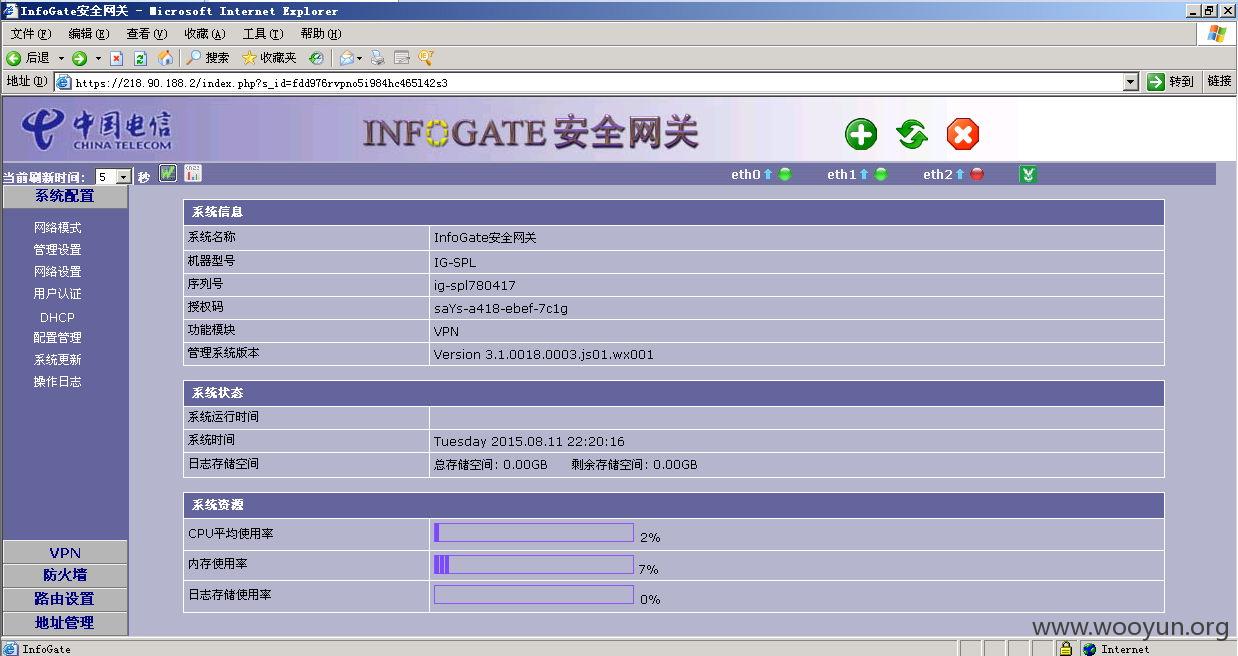Open the 工具(T) menu
The height and width of the screenshot is (656, 1238).
tap(263, 34)
